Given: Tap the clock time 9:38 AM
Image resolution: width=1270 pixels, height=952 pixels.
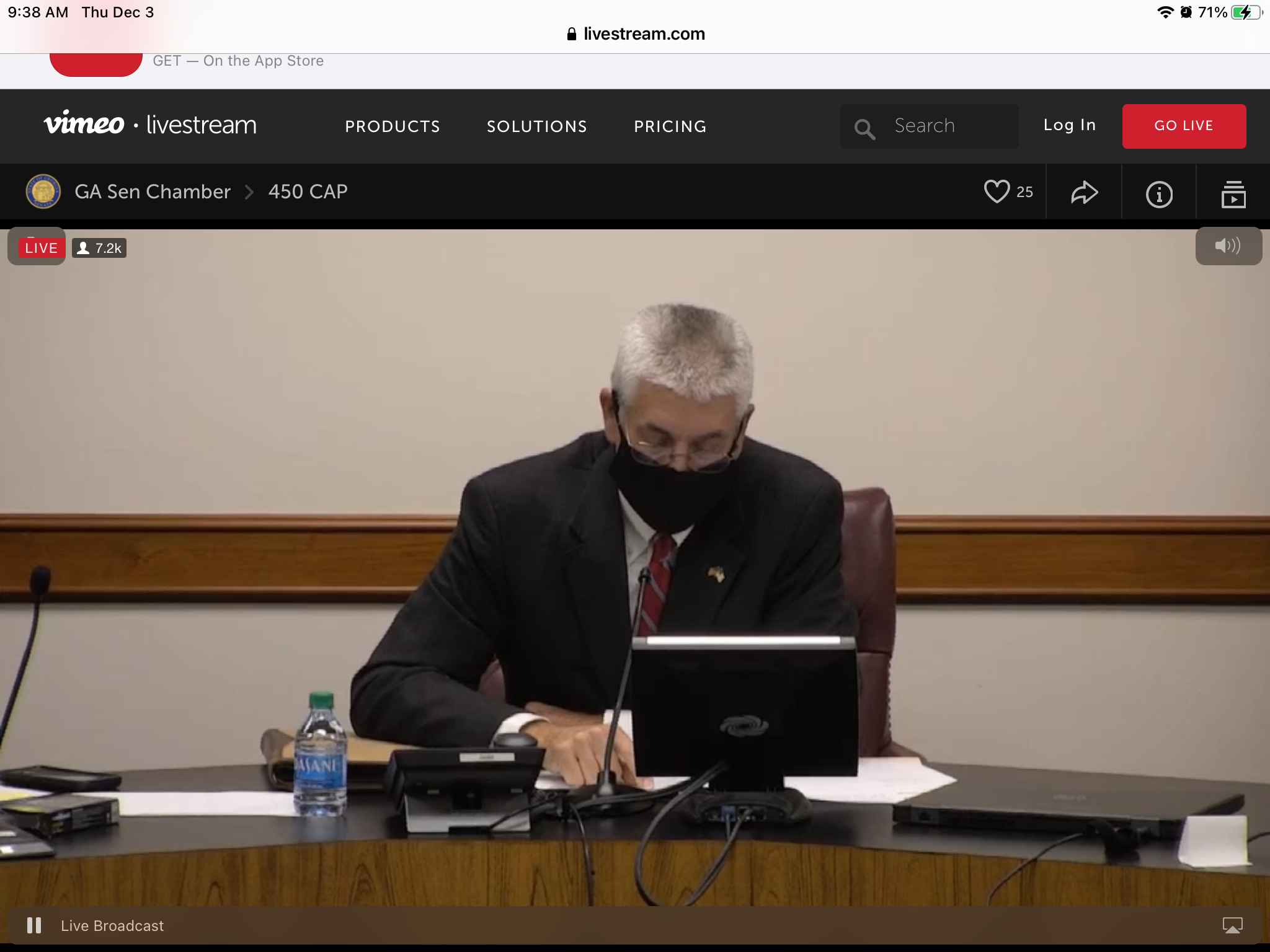Looking at the screenshot, I should click(38, 12).
